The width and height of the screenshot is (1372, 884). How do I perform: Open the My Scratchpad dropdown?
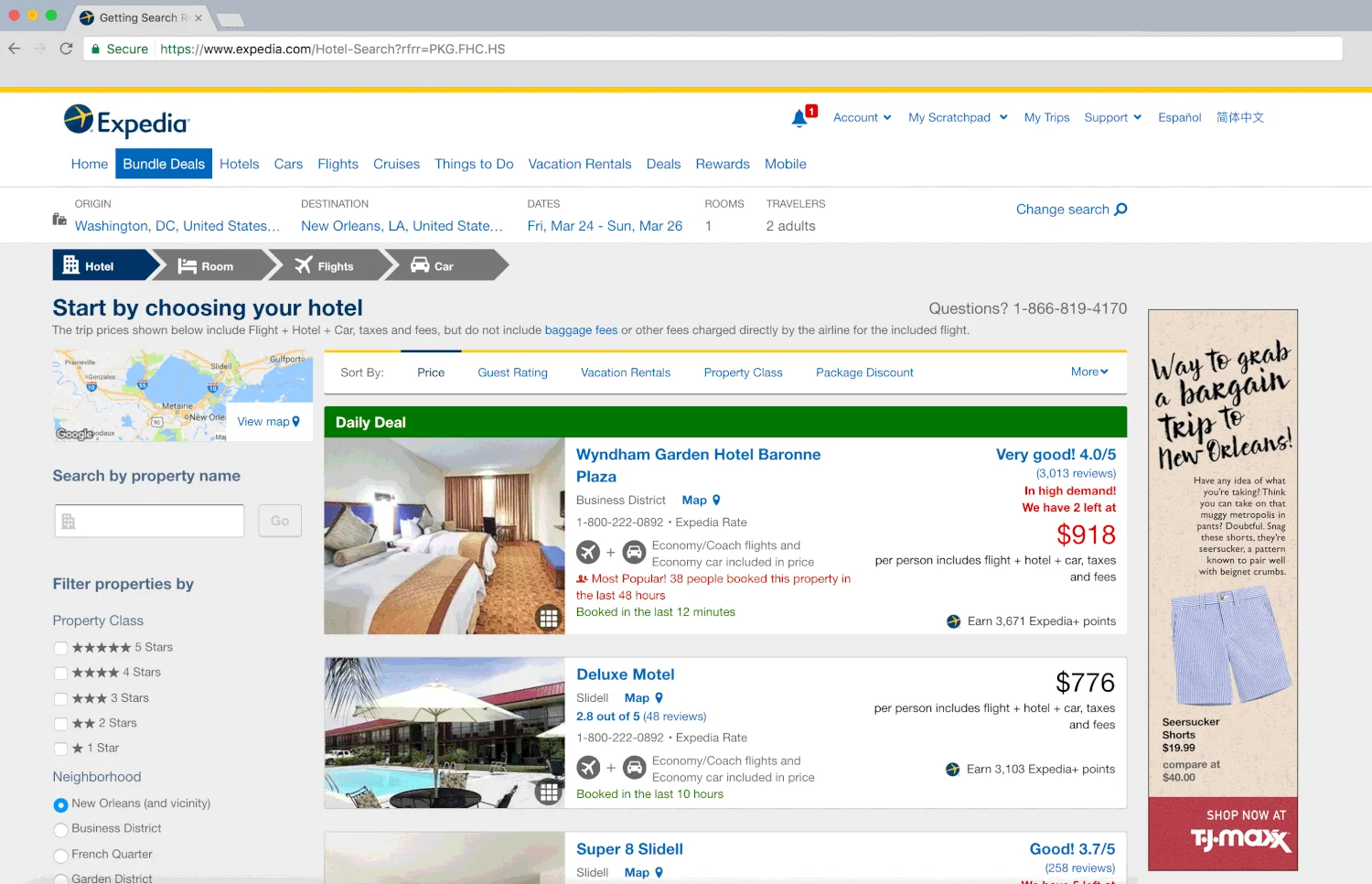pyautogui.click(x=958, y=117)
